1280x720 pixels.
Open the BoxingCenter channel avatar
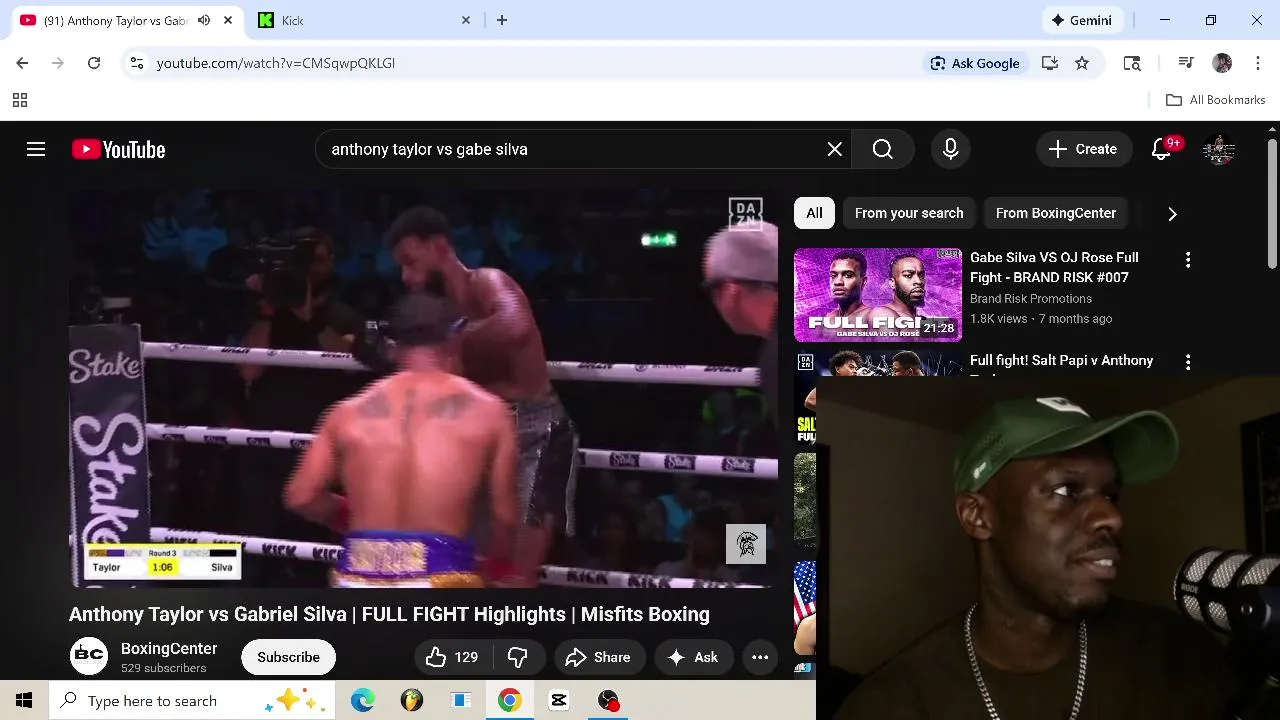point(89,656)
